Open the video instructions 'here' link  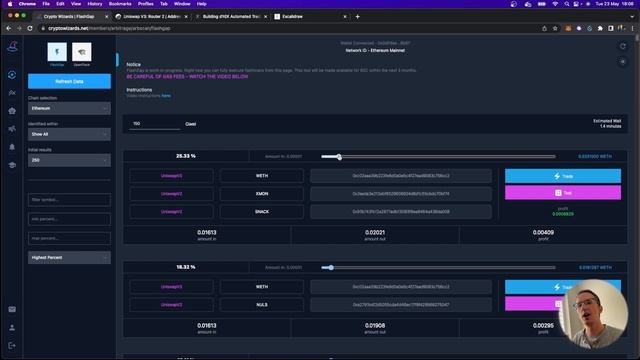click(x=166, y=96)
